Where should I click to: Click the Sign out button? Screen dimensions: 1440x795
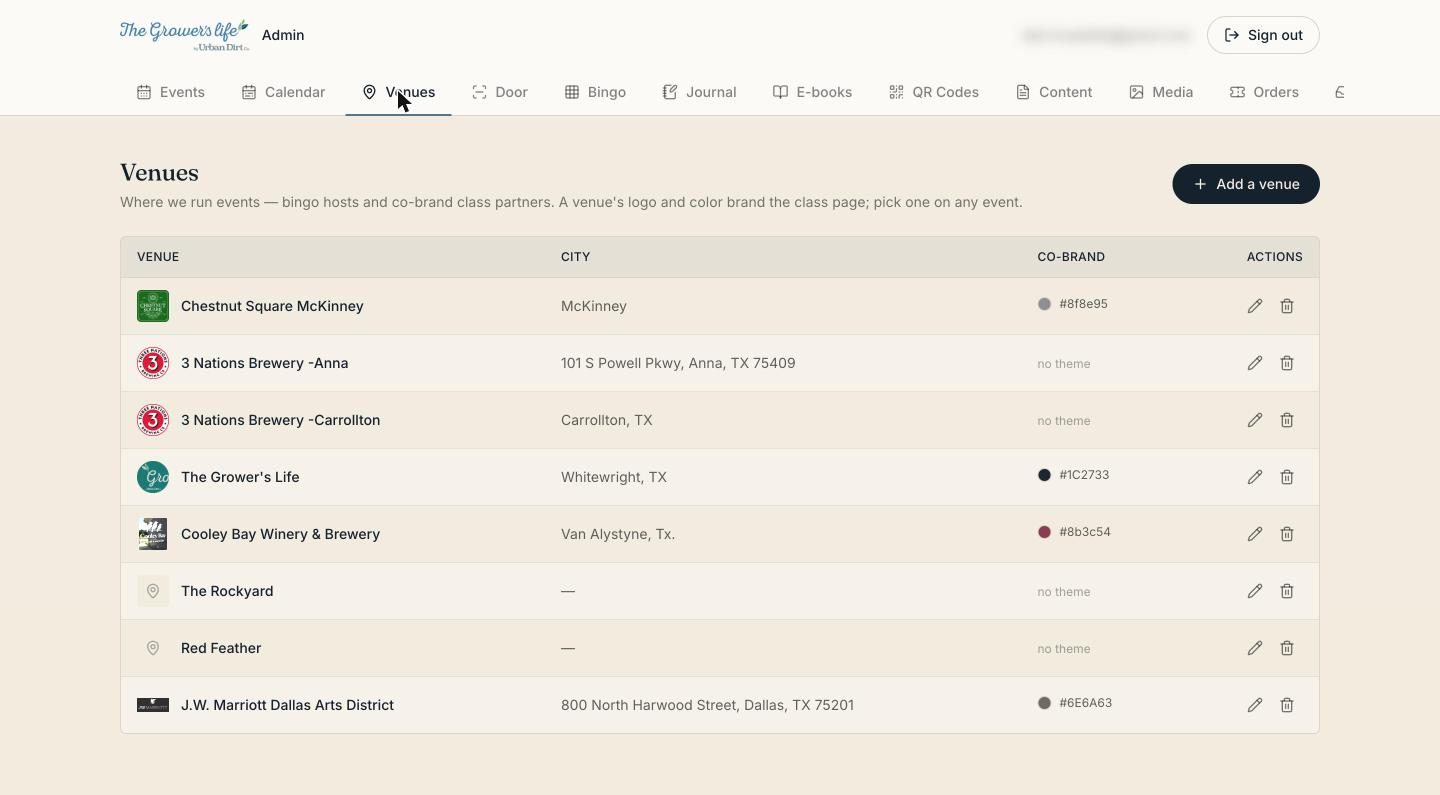click(1263, 35)
